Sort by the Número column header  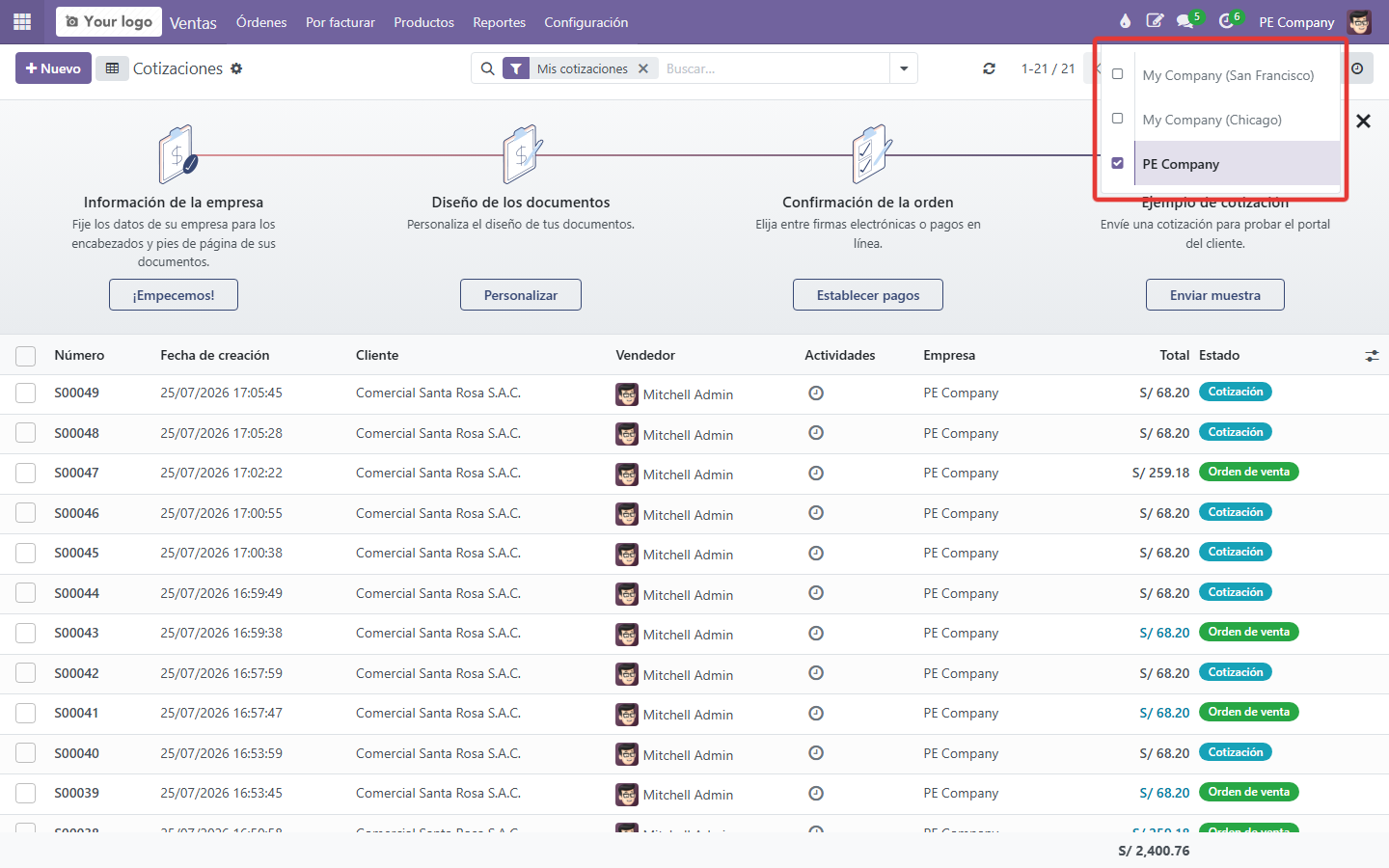coord(79,356)
